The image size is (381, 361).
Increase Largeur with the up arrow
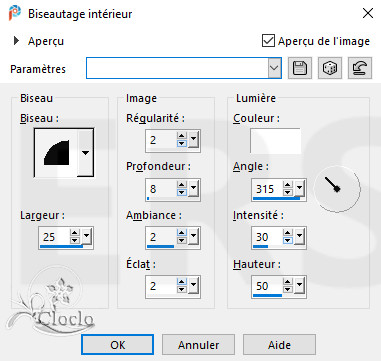pos(75,233)
